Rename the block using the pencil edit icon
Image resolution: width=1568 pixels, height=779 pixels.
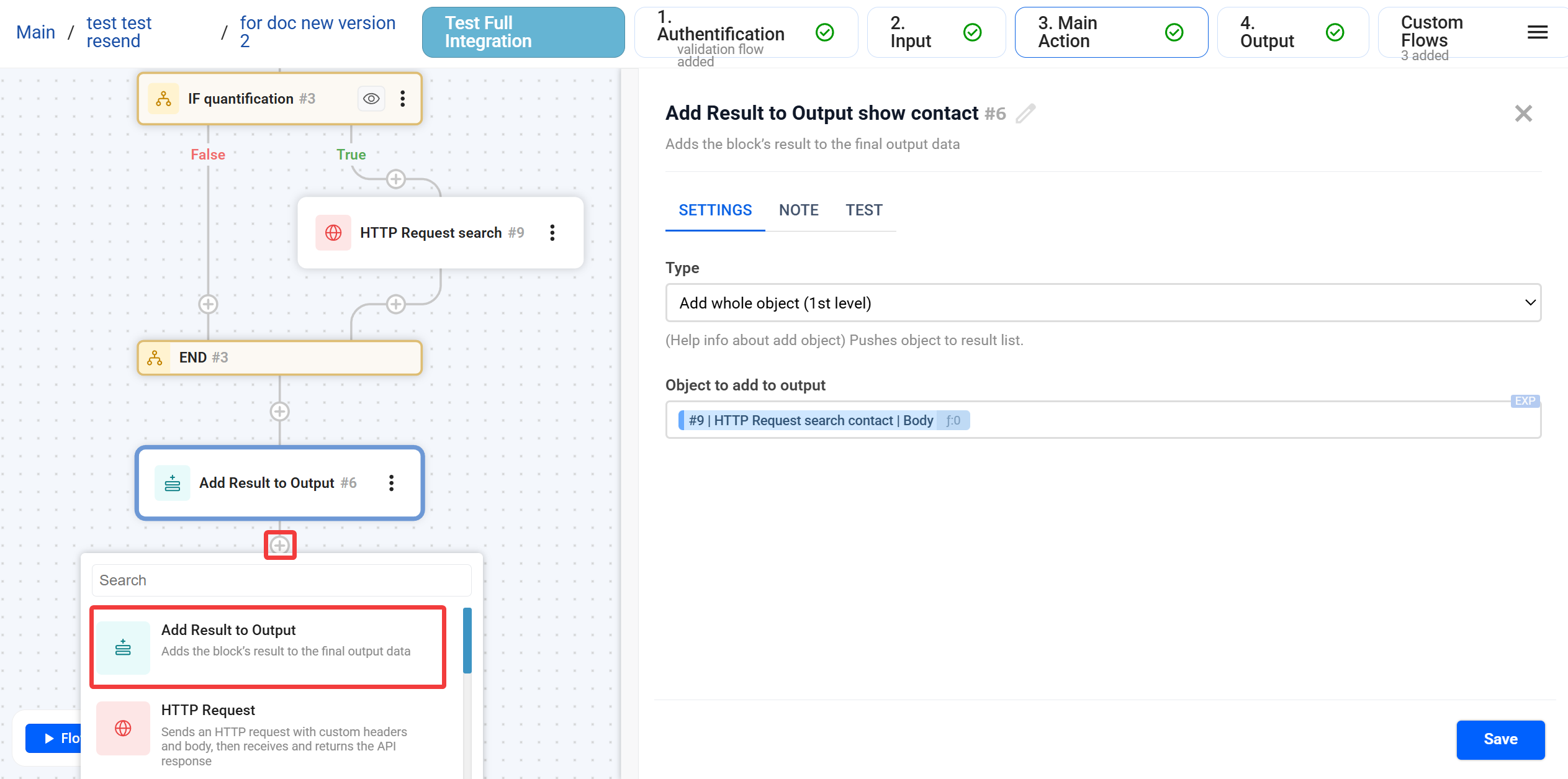(x=1025, y=114)
